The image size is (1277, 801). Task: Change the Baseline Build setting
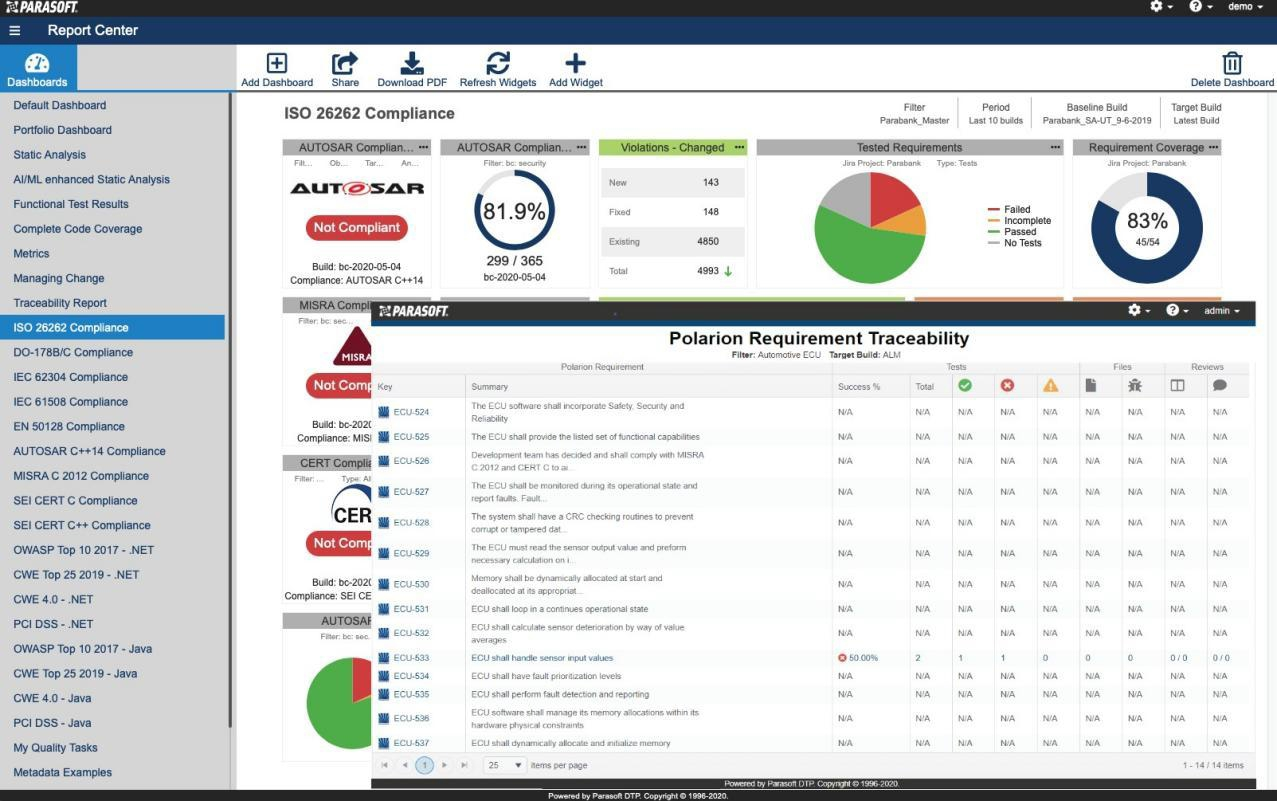[1097, 113]
